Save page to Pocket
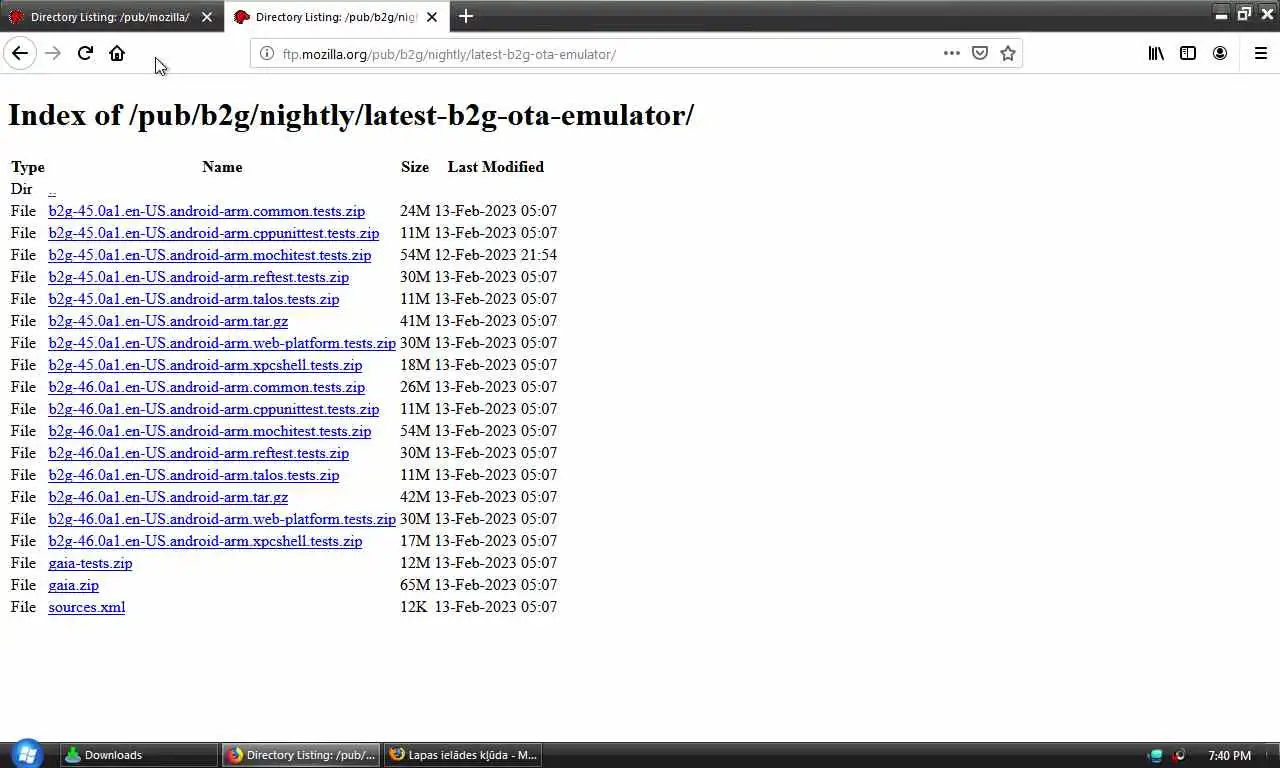Viewport: 1280px width, 768px height. (980, 53)
